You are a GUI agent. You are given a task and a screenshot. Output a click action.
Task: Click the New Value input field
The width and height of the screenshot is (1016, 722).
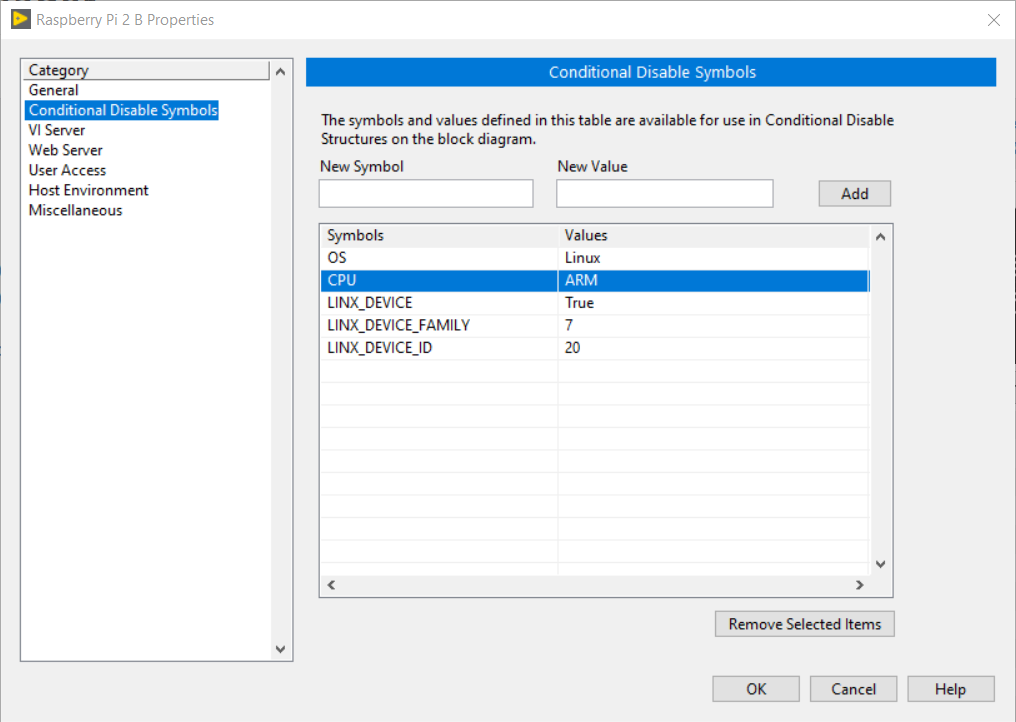[664, 194]
